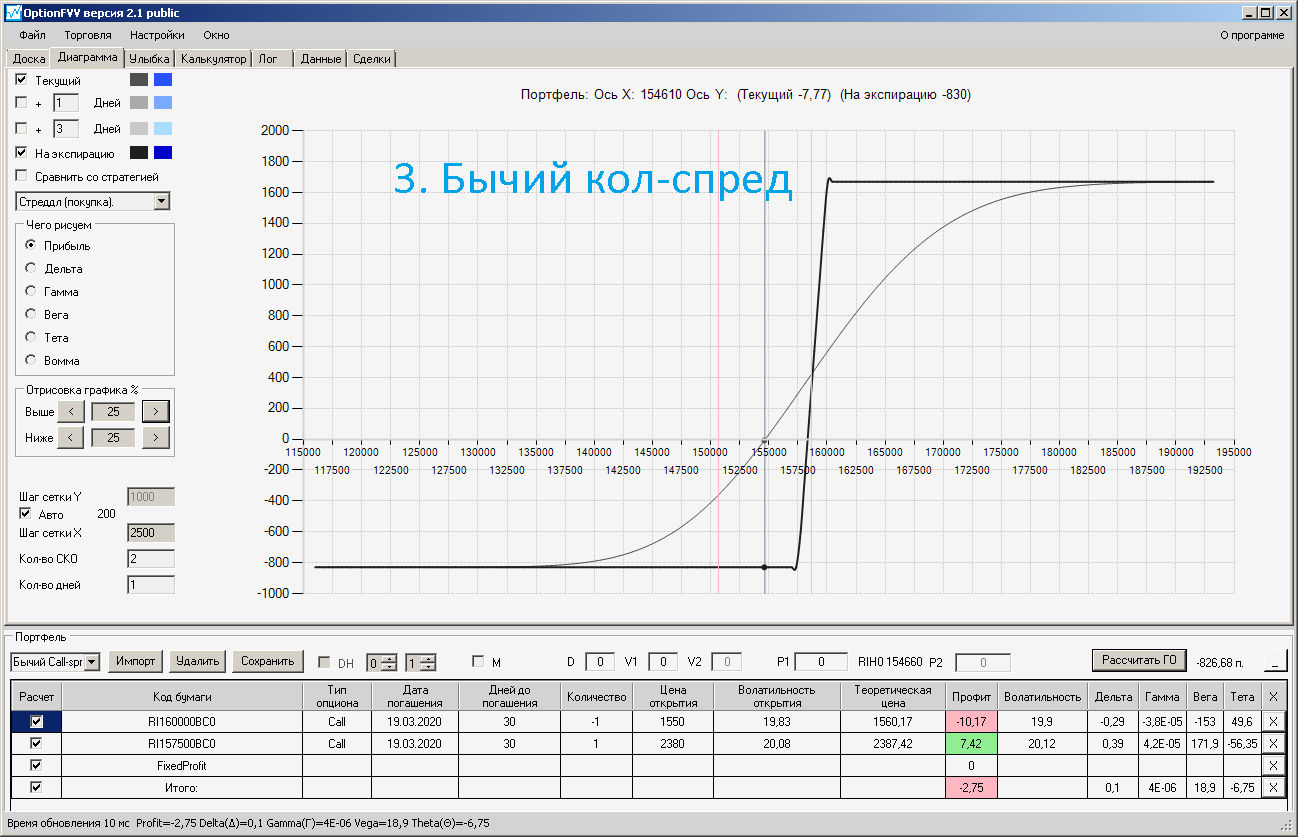Click the dark gray Текущий color swatch

click(138, 80)
